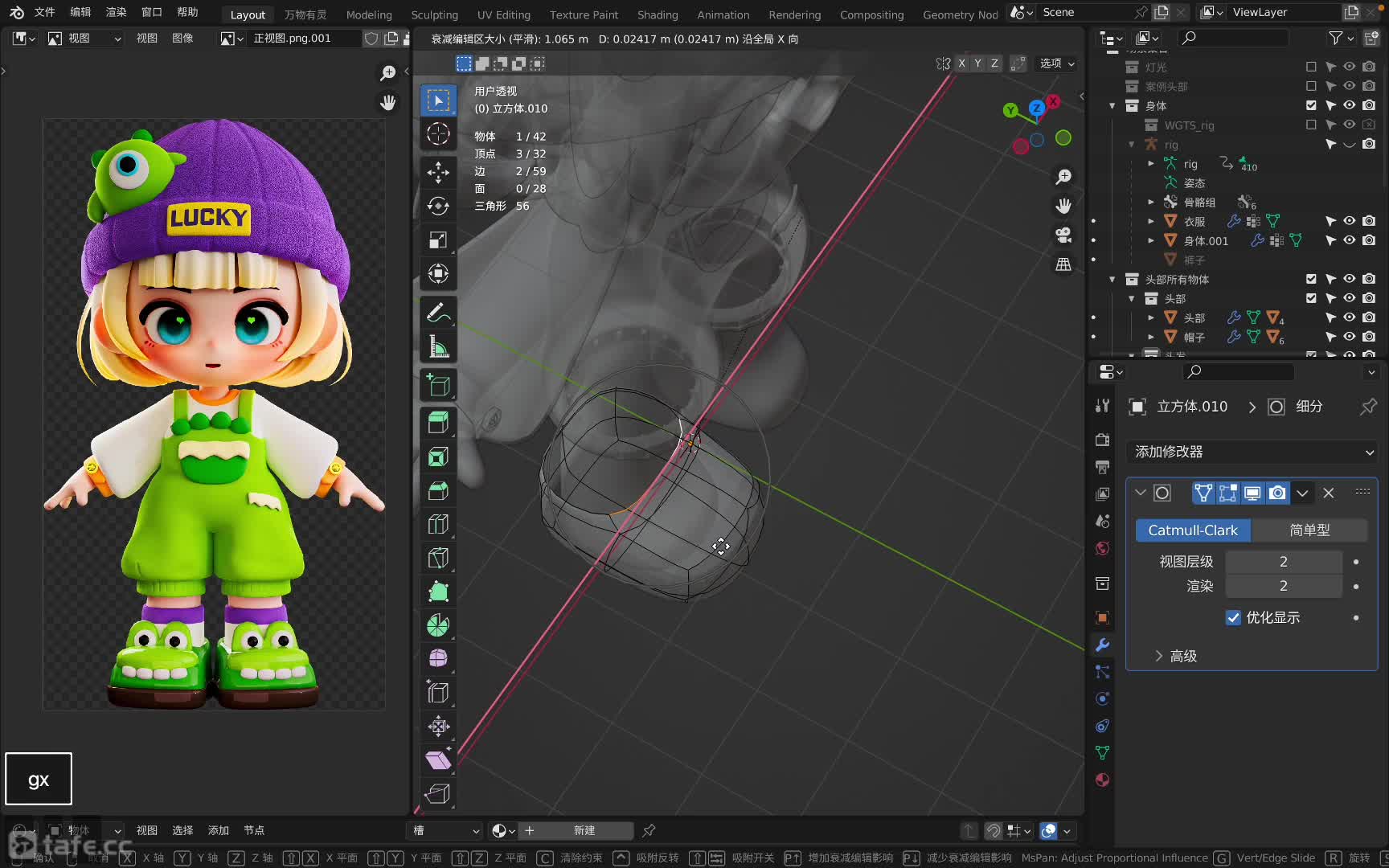Select the Knife tool

coord(438,558)
